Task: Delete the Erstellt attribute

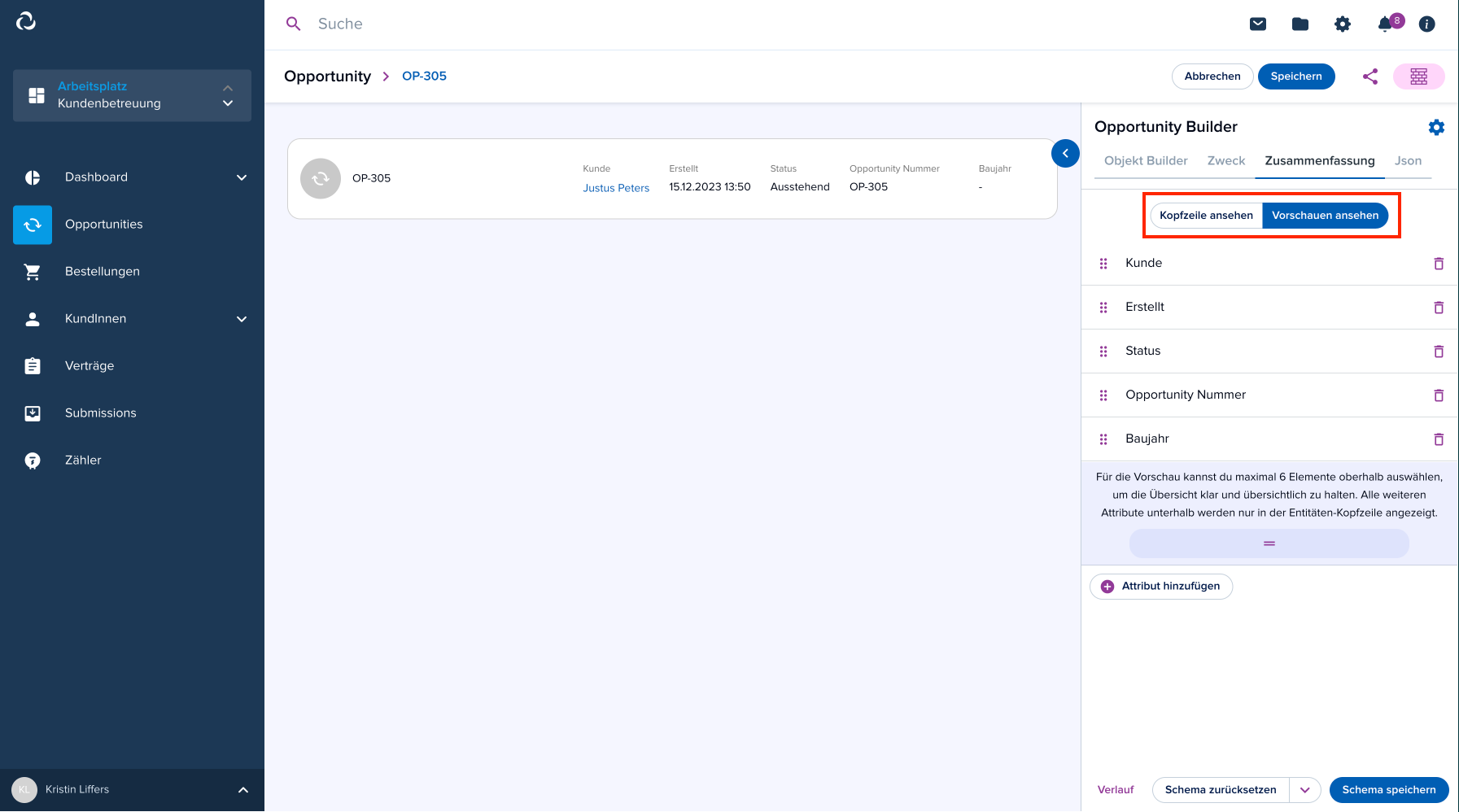Action: (1439, 308)
